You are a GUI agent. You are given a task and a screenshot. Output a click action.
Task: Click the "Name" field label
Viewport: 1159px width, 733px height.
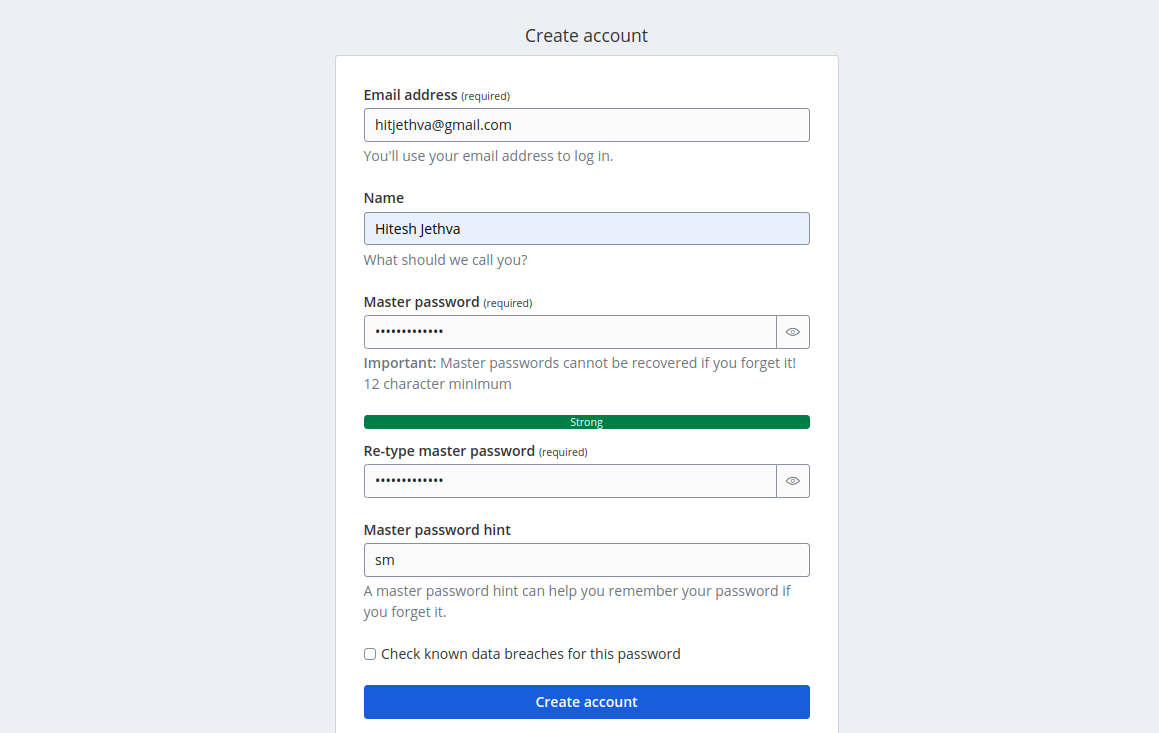tap(384, 198)
